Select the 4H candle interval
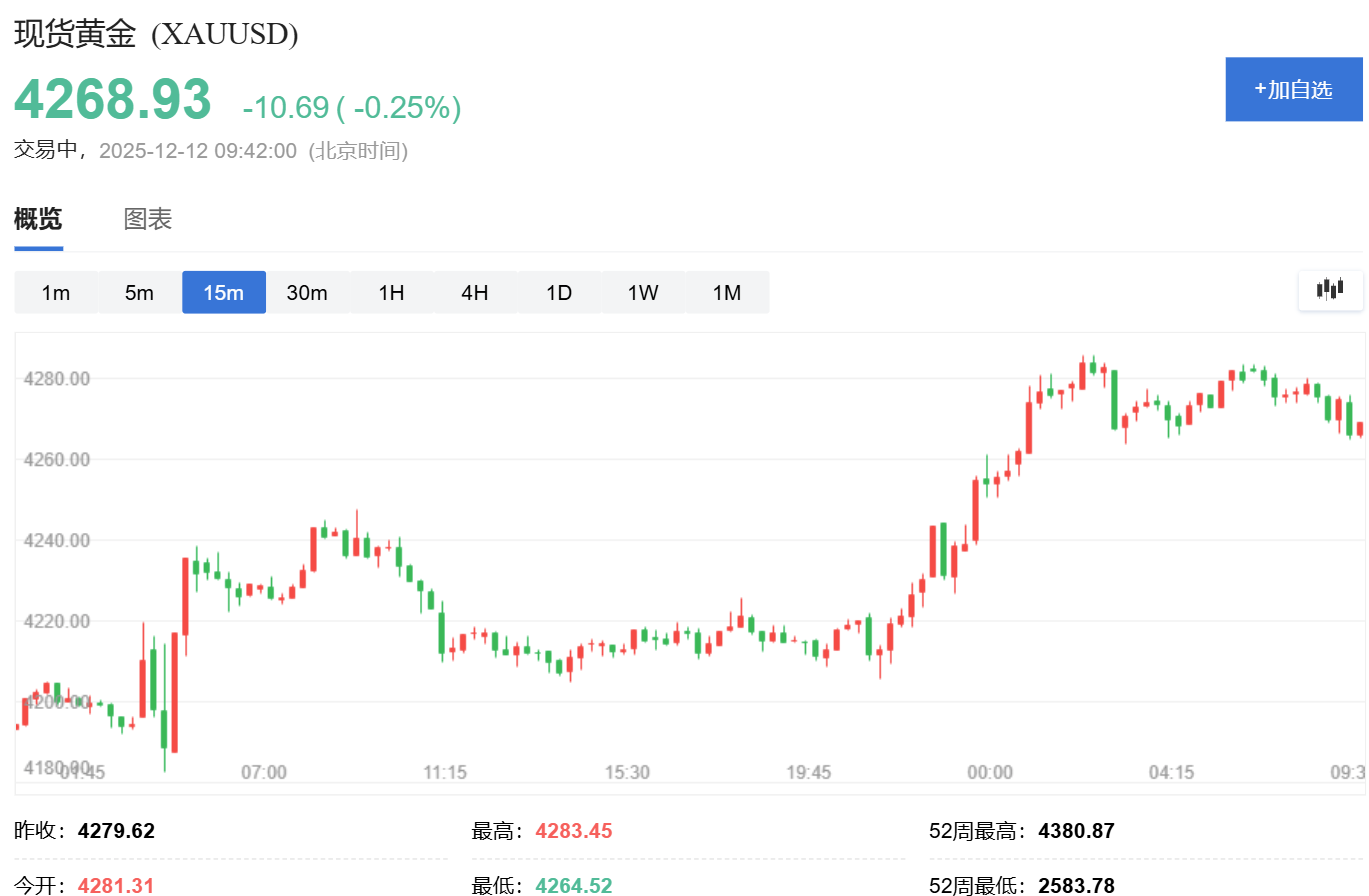 pyautogui.click(x=475, y=292)
